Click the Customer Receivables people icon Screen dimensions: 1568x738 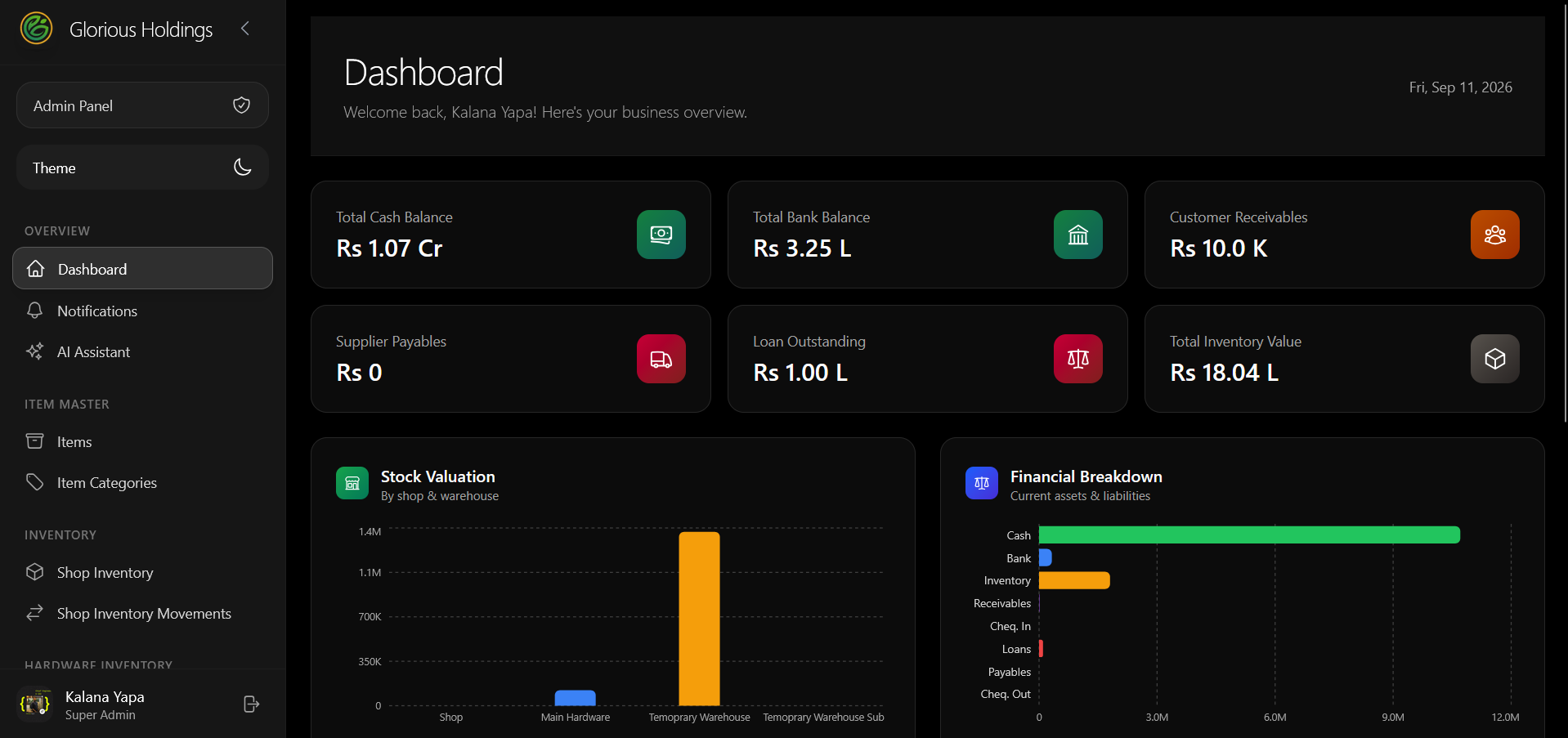(x=1495, y=235)
